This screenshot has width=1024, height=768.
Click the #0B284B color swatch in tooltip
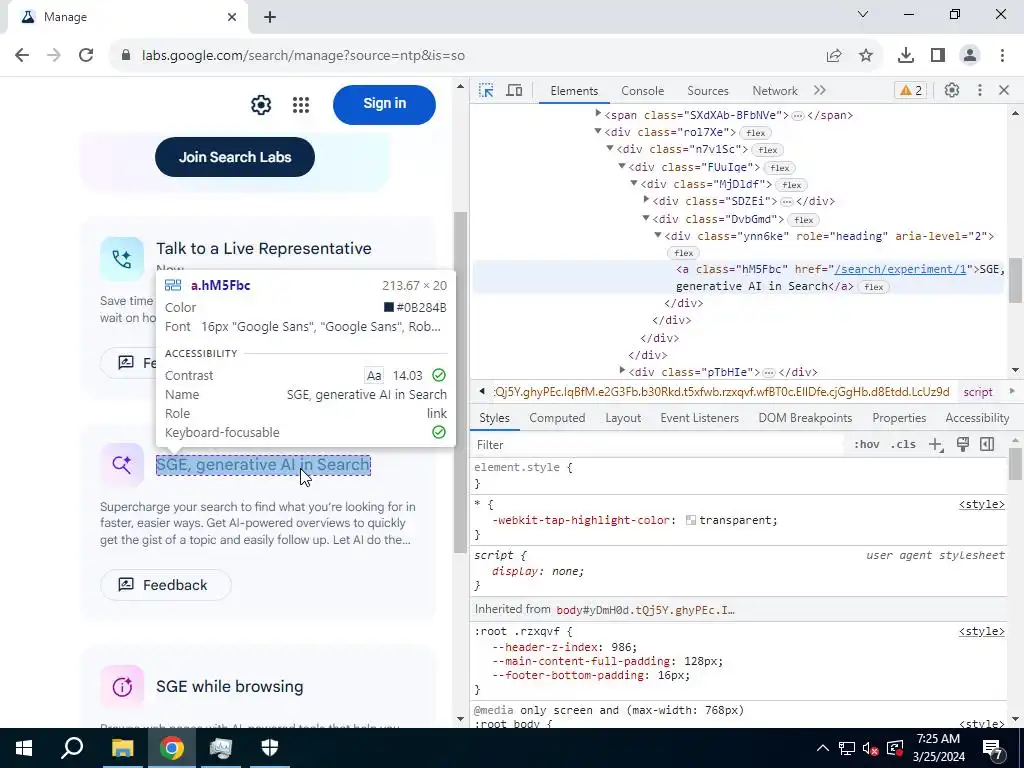click(x=389, y=308)
